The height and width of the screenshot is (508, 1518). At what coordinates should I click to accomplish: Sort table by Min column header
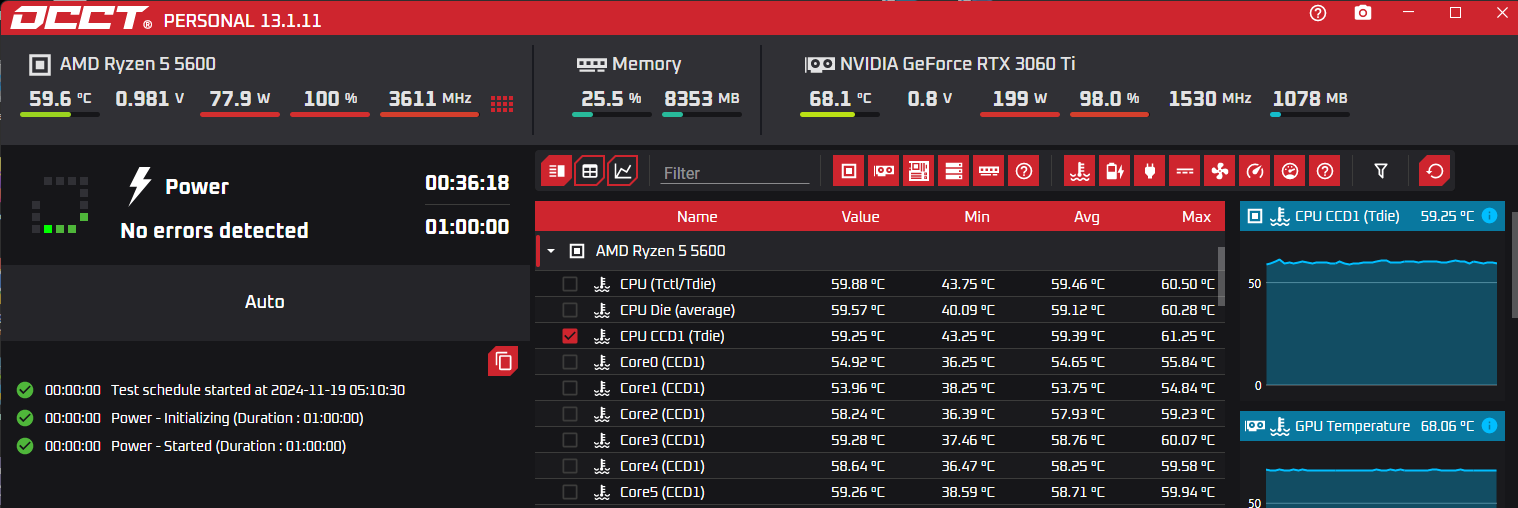tap(977, 216)
